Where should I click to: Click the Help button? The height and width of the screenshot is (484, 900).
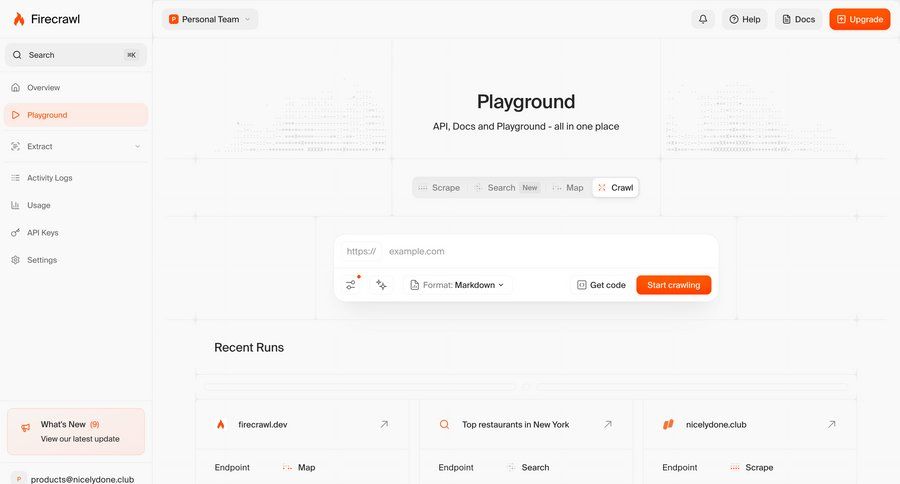tap(744, 20)
